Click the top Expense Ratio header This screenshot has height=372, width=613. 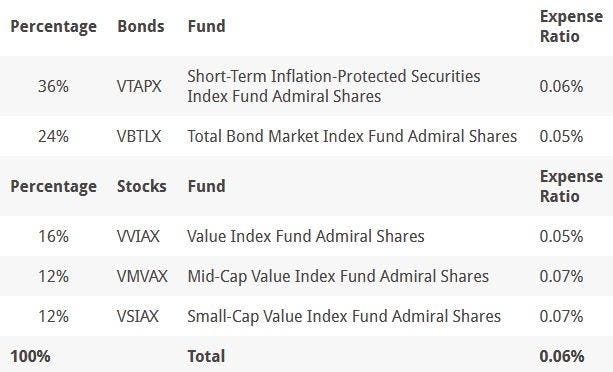(571, 26)
